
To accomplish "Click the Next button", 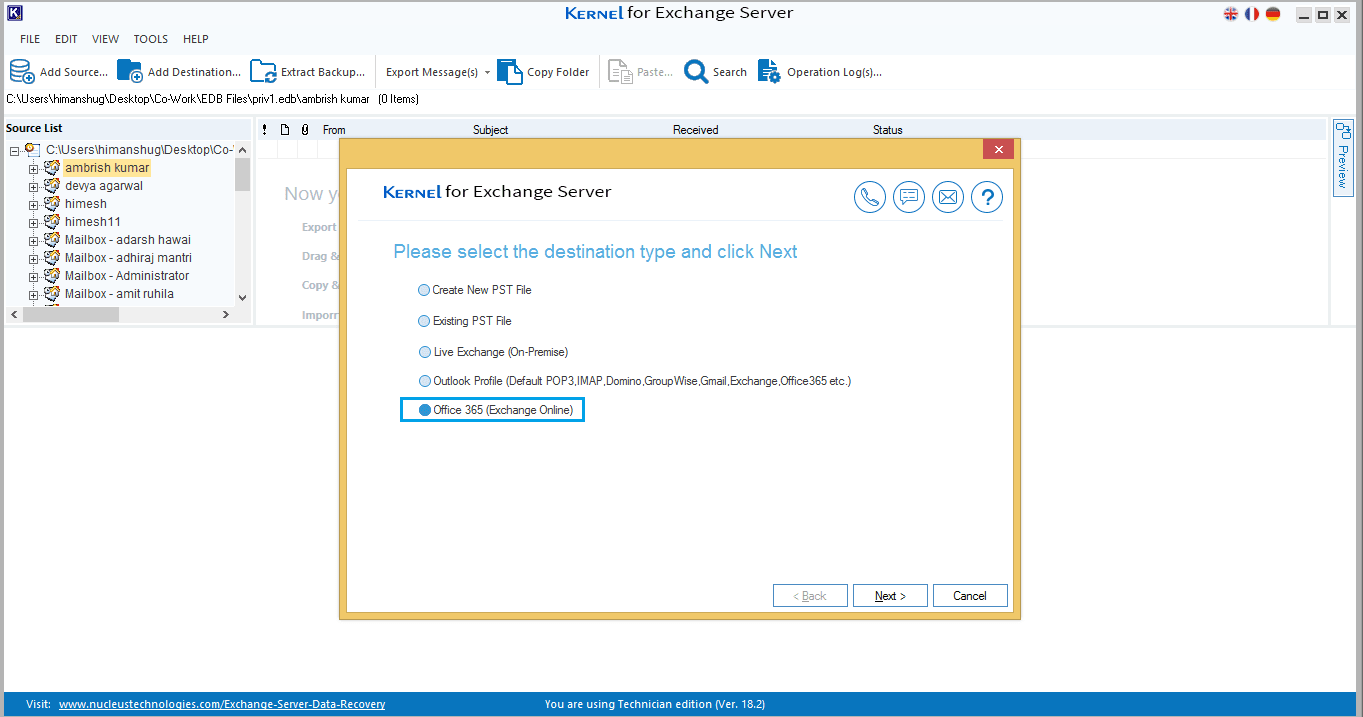I will 890,596.
